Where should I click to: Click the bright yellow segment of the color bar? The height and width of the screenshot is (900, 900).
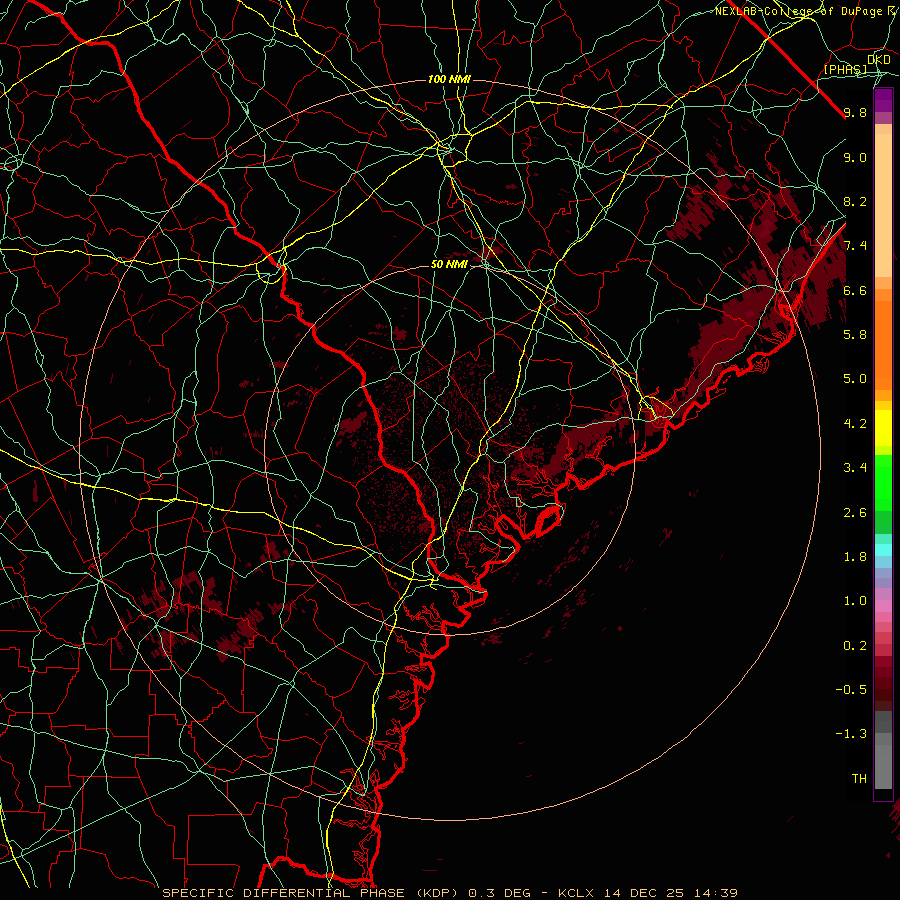click(883, 428)
